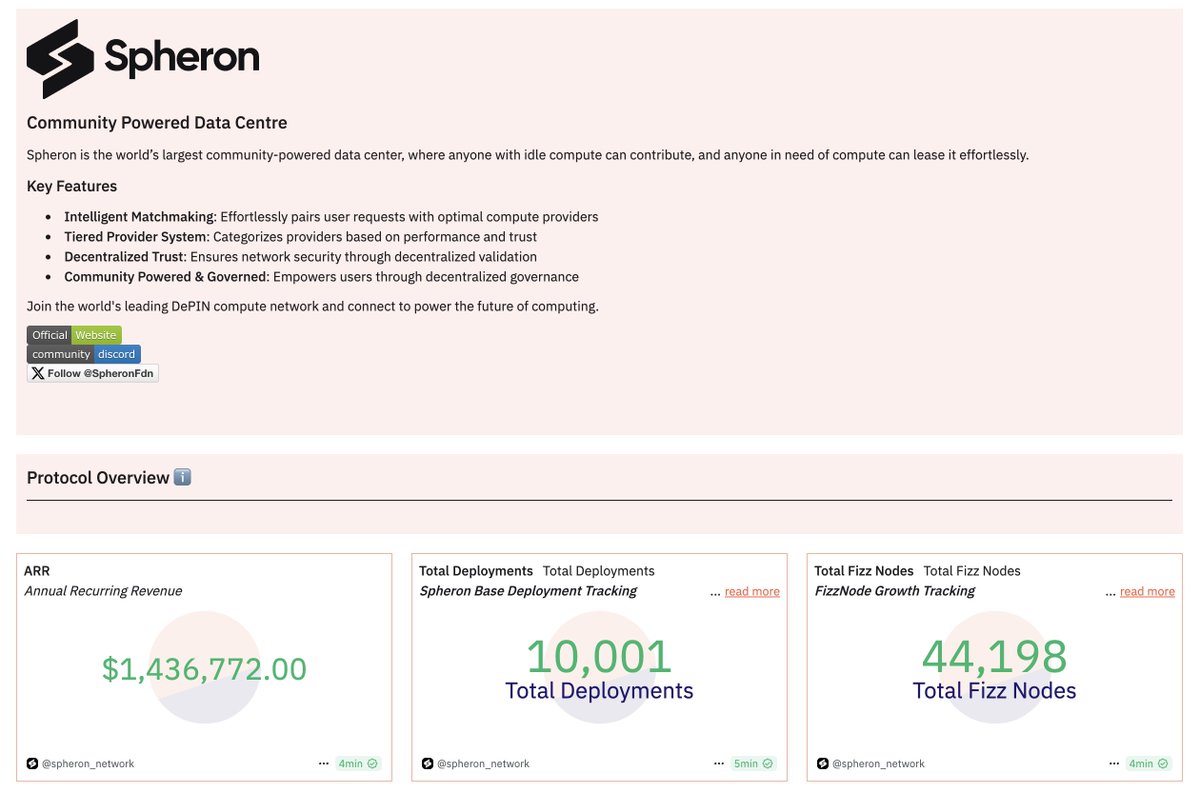
Task: Click the $1,436,772.00 ARR value
Action: pyautogui.click(x=204, y=669)
